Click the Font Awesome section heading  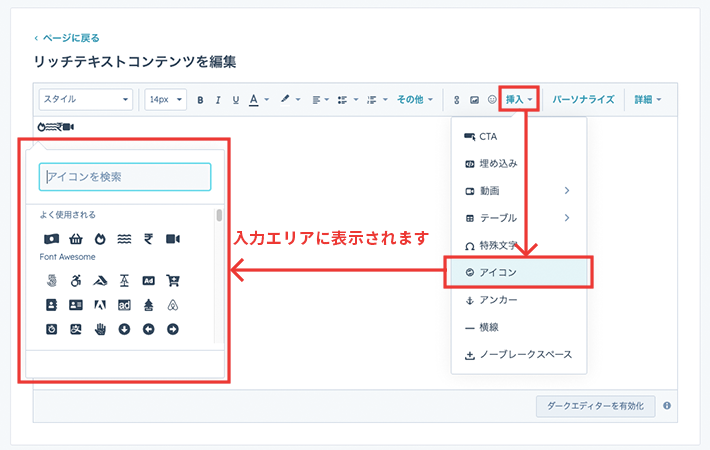pyautogui.click(x=67, y=257)
